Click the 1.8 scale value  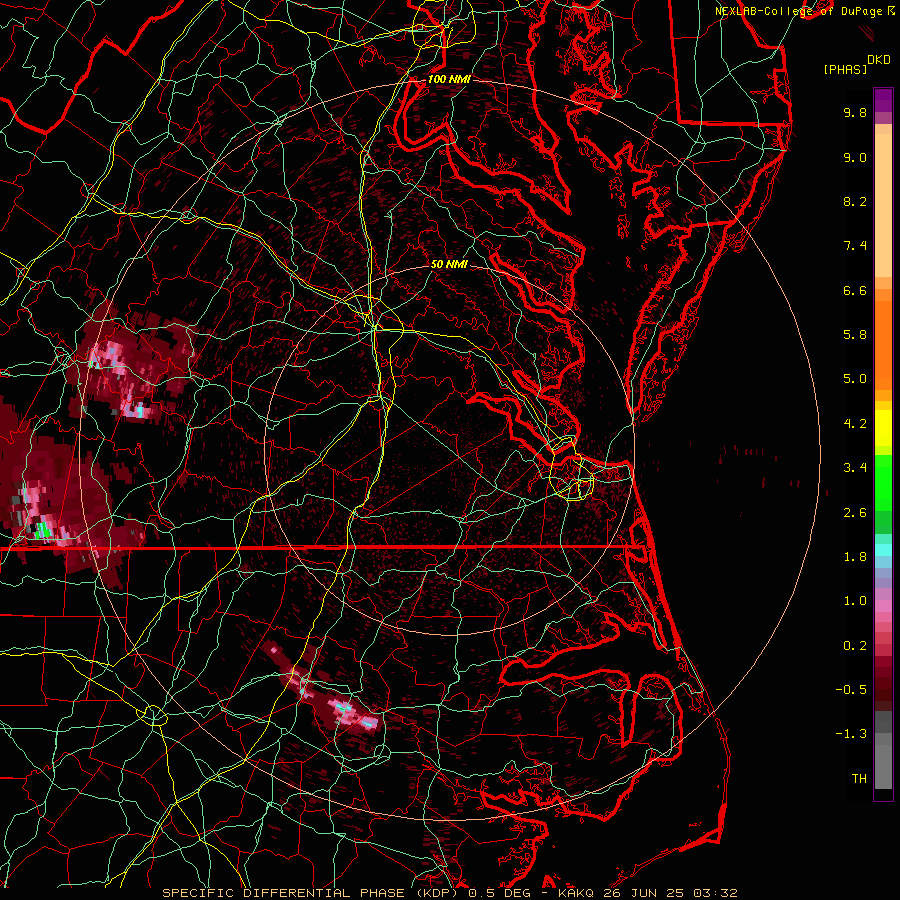pos(855,557)
